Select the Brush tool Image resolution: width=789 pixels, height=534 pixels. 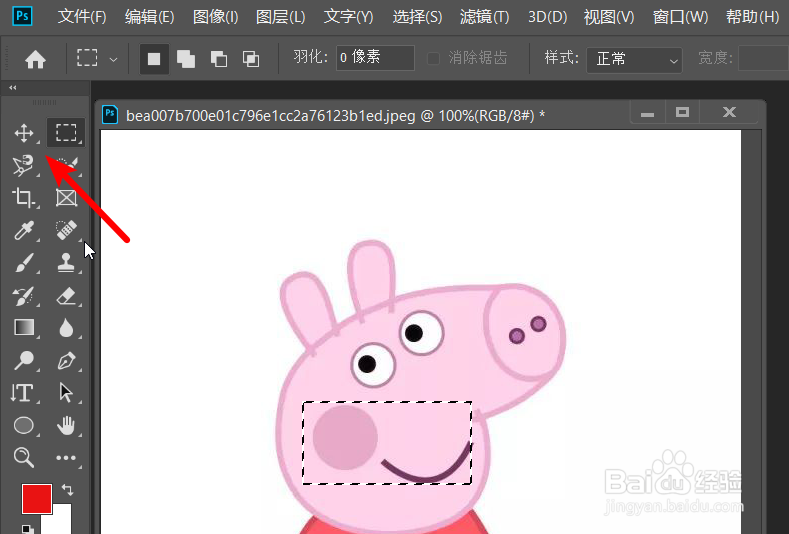click(x=24, y=263)
